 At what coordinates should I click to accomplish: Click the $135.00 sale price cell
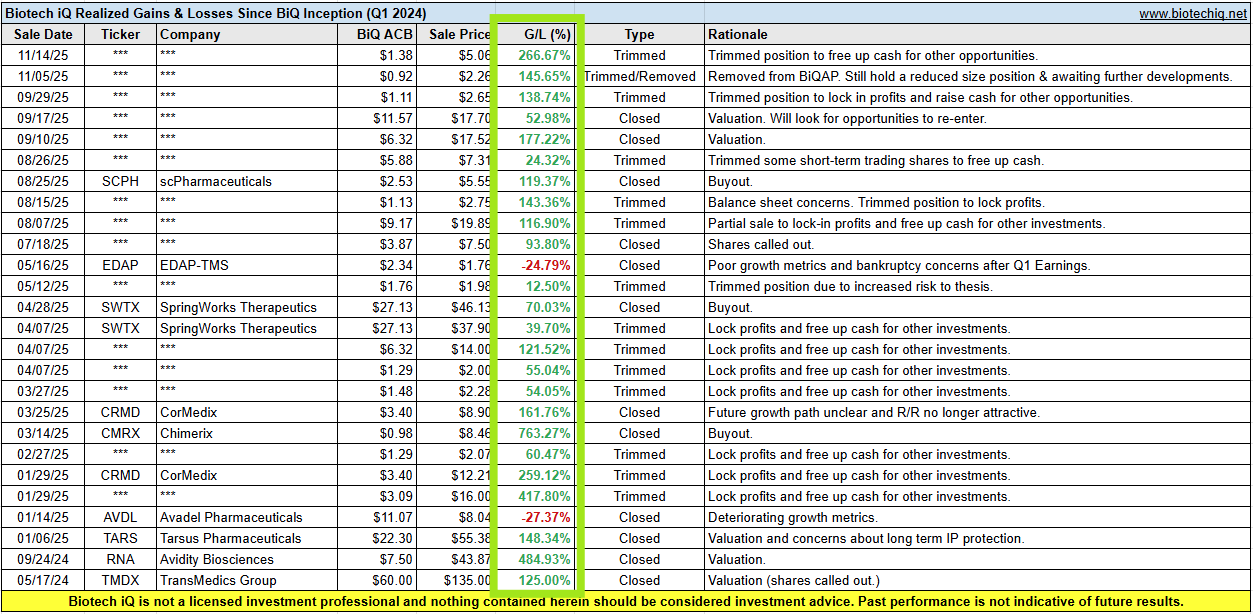pyautogui.click(x=456, y=580)
